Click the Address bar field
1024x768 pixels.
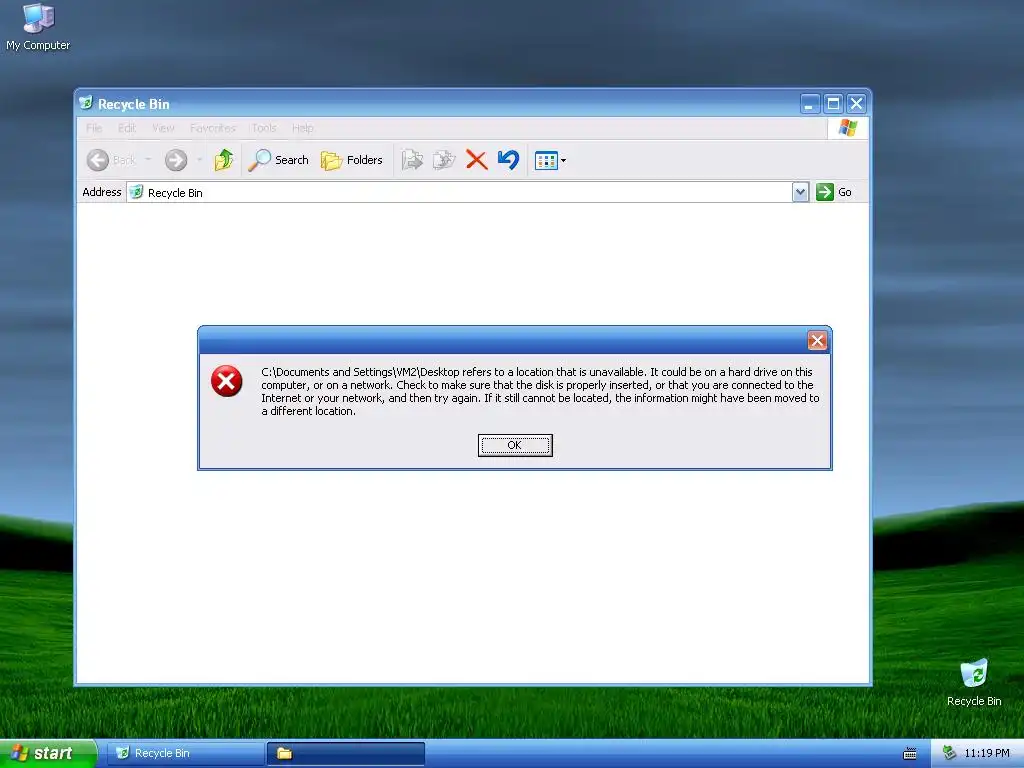tap(460, 192)
